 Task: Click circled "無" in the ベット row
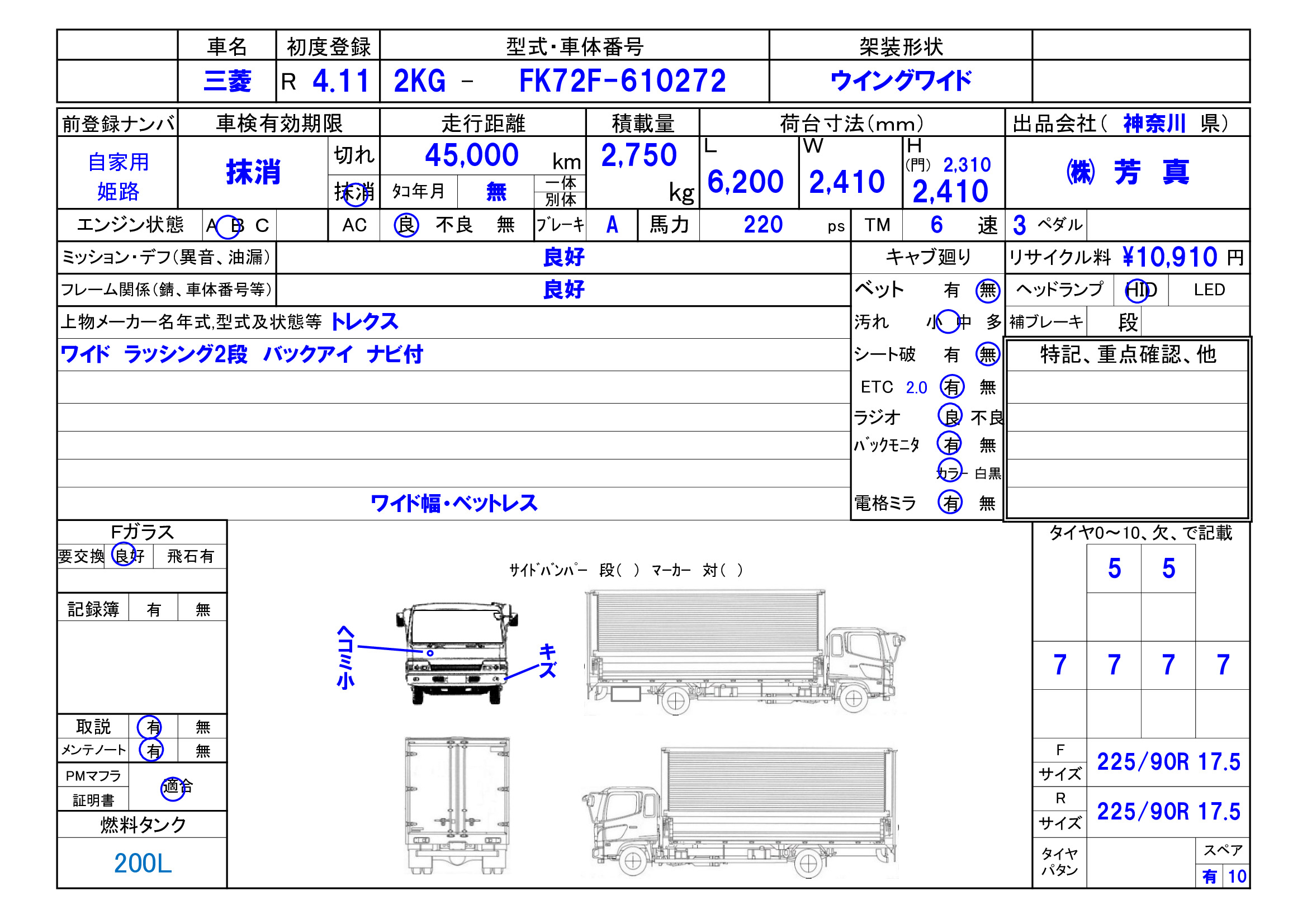[x=988, y=291]
